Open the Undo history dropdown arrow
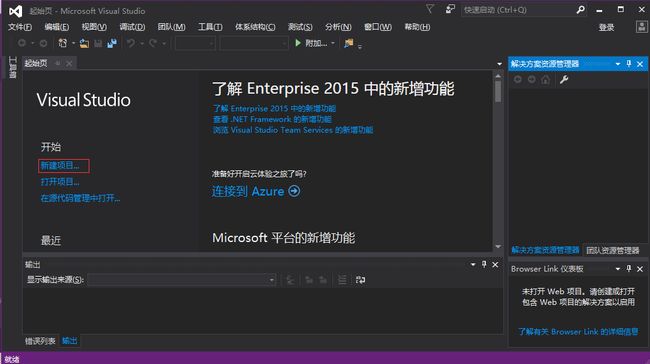Screen dimensions: 650x364 point(142,43)
